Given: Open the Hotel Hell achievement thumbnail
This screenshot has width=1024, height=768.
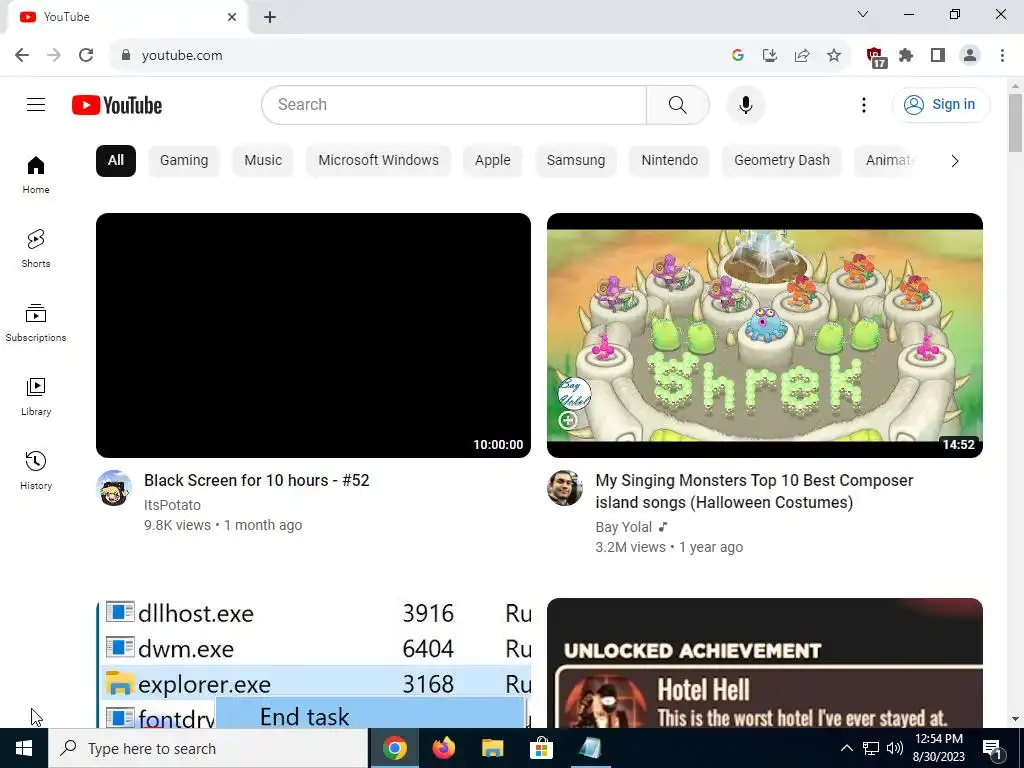Looking at the screenshot, I should coord(765,664).
